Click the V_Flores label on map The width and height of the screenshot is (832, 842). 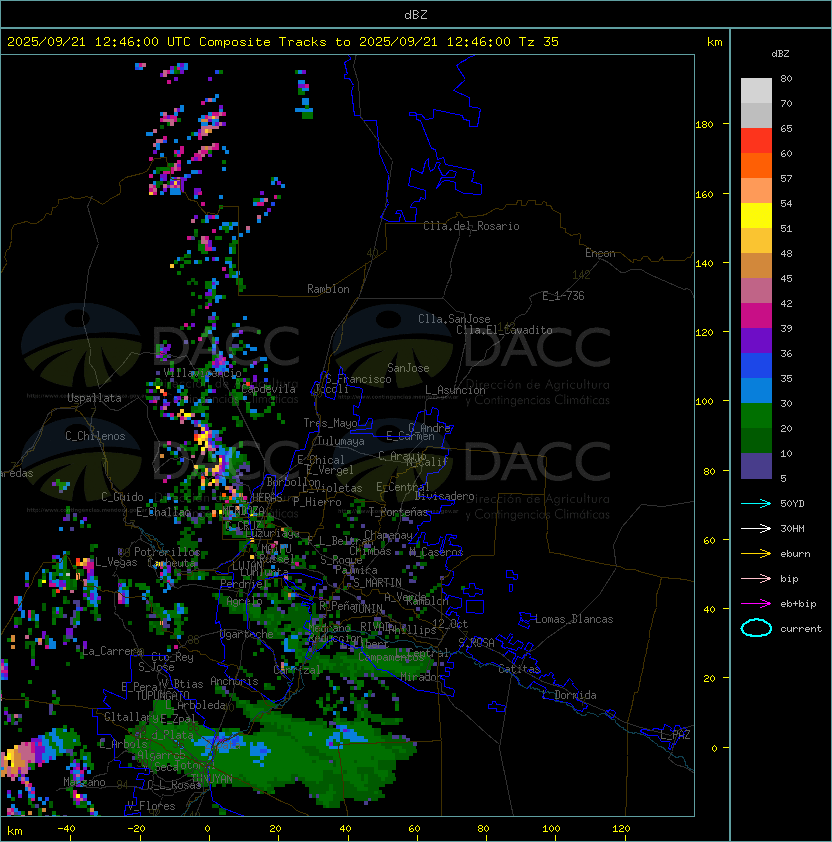tap(151, 806)
